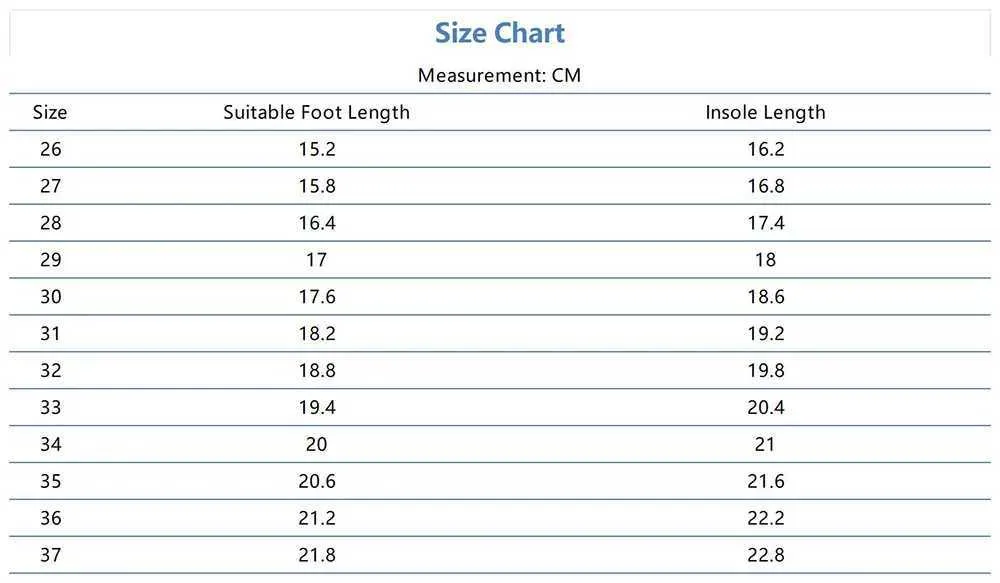Screen dimensions: 1000x583
Task: Click the Insole Length column header
Action: click(x=765, y=112)
